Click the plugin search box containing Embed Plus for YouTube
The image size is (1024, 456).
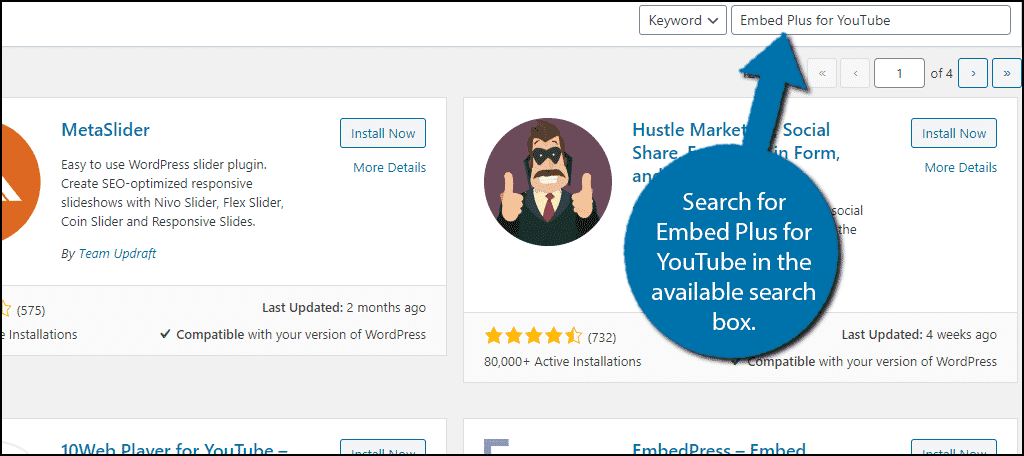click(871, 20)
